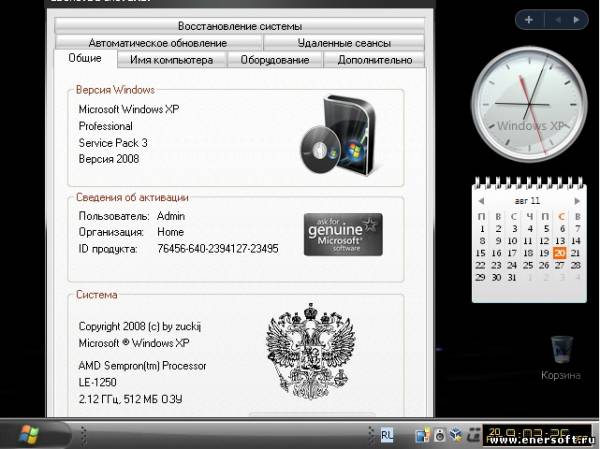Click the Copyright 2008 (c) by zuckij text
Screen dimensions: 600x449
pyautogui.click(x=140, y=327)
